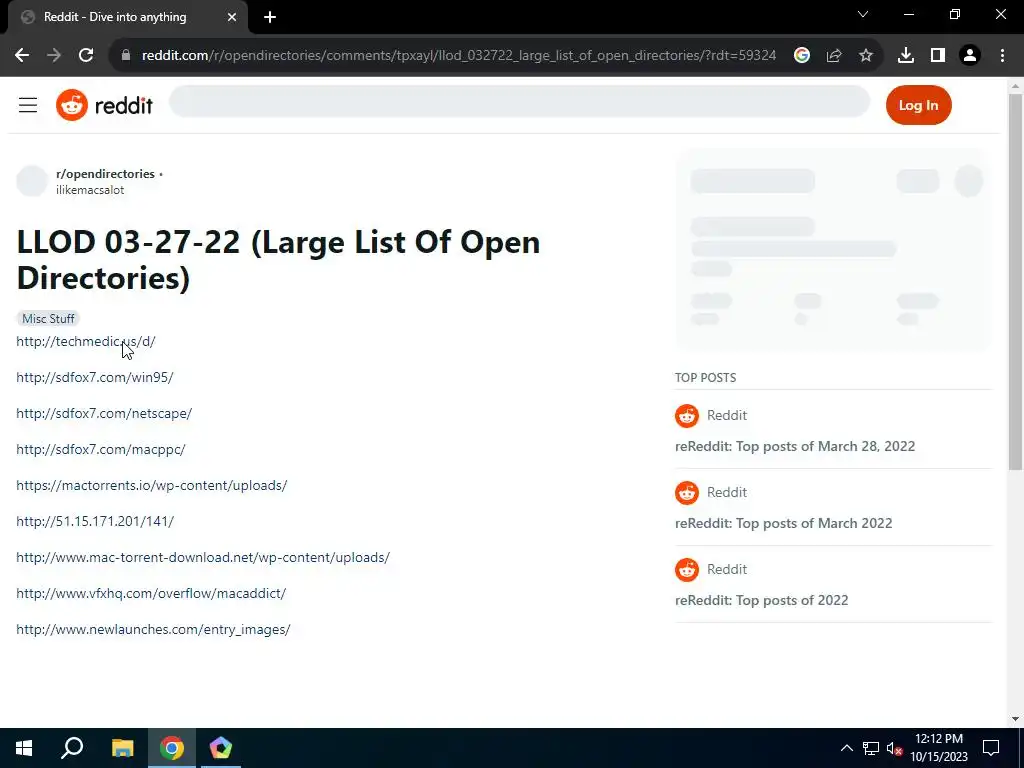Open reReddit Top posts of March 2022
The width and height of the screenshot is (1024, 768).
pyautogui.click(x=783, y=523)
